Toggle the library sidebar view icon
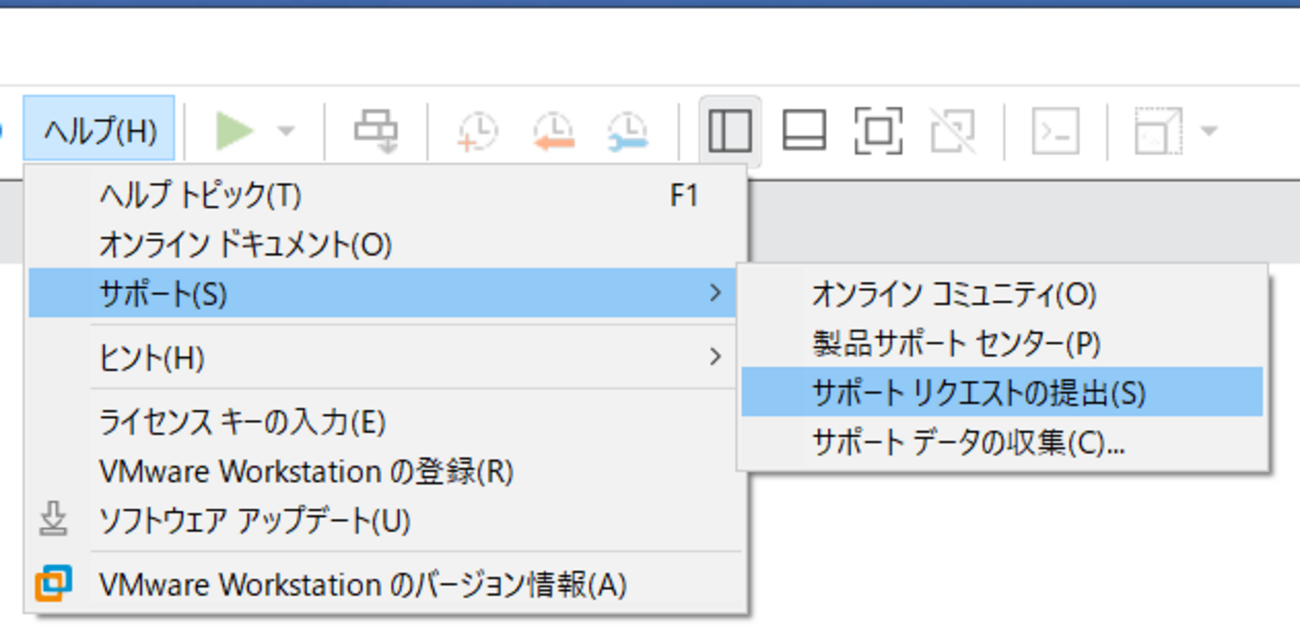The width and height of the screenshot is (1300, 643). click(x=730, y=131)
